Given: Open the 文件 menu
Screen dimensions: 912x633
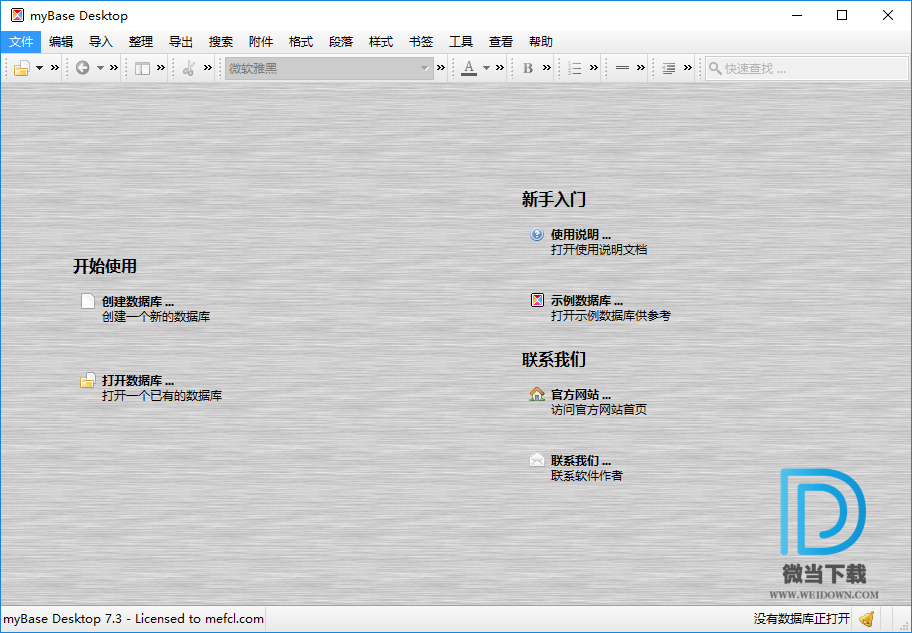Looking at the screenshot, I should (x=21, y=42).
